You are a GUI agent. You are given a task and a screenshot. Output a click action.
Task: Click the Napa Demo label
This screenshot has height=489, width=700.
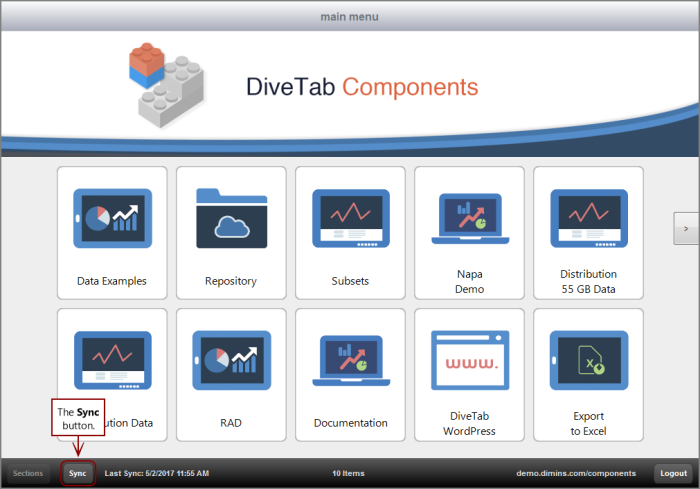(x=470, y=282)
